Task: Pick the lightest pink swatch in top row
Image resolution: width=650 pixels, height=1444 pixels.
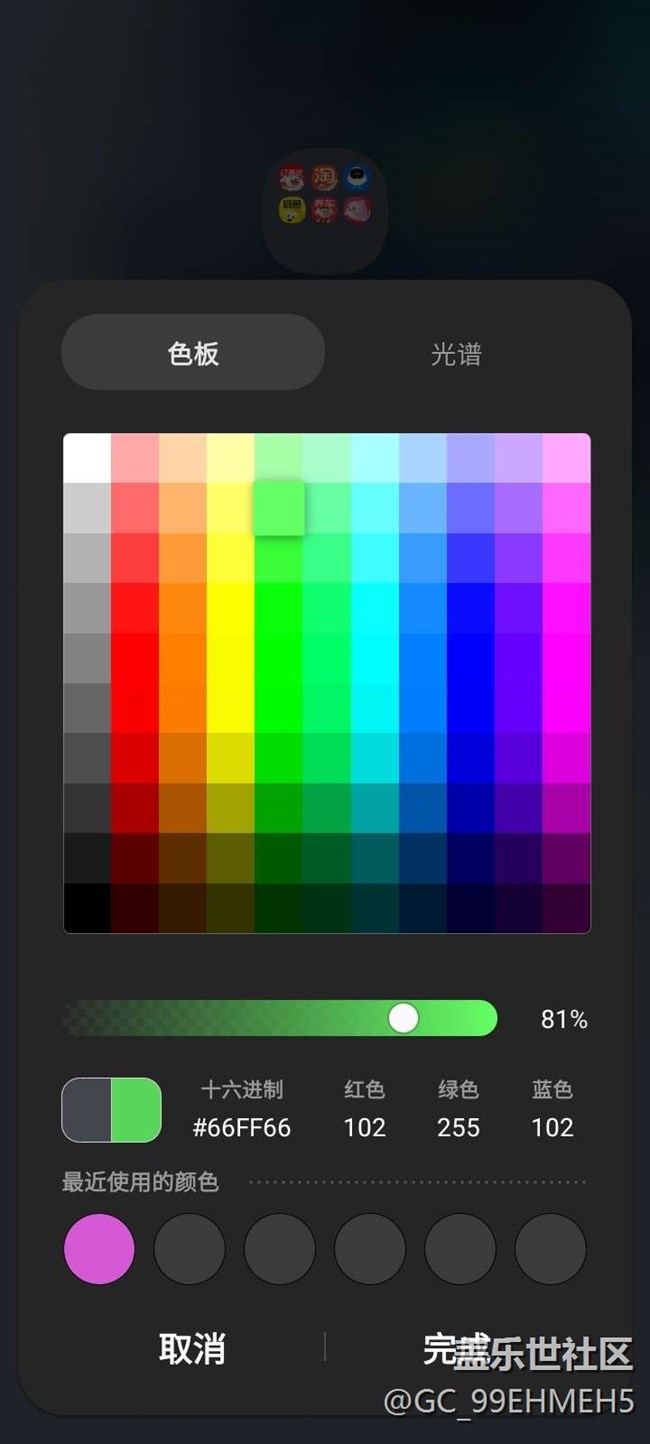Action: (x=135, y=458)
